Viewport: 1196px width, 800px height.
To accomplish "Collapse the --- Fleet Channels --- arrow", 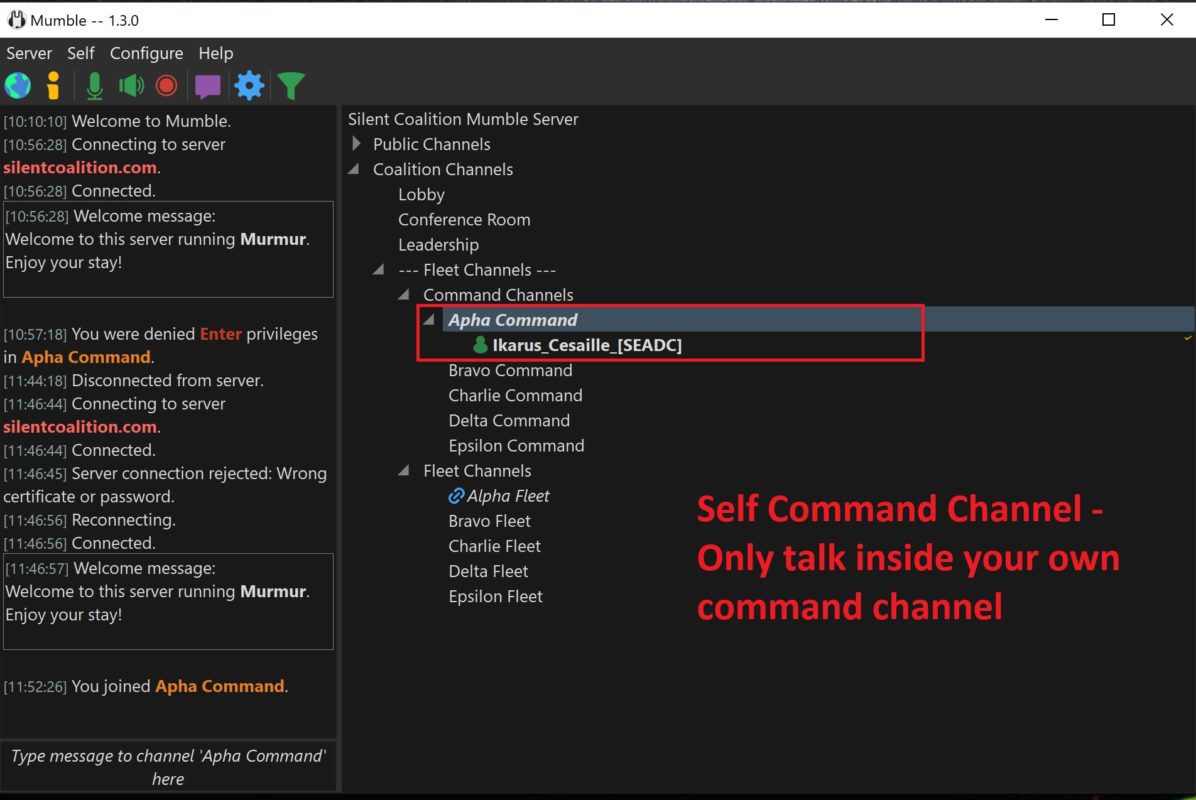I will [379, 269].
